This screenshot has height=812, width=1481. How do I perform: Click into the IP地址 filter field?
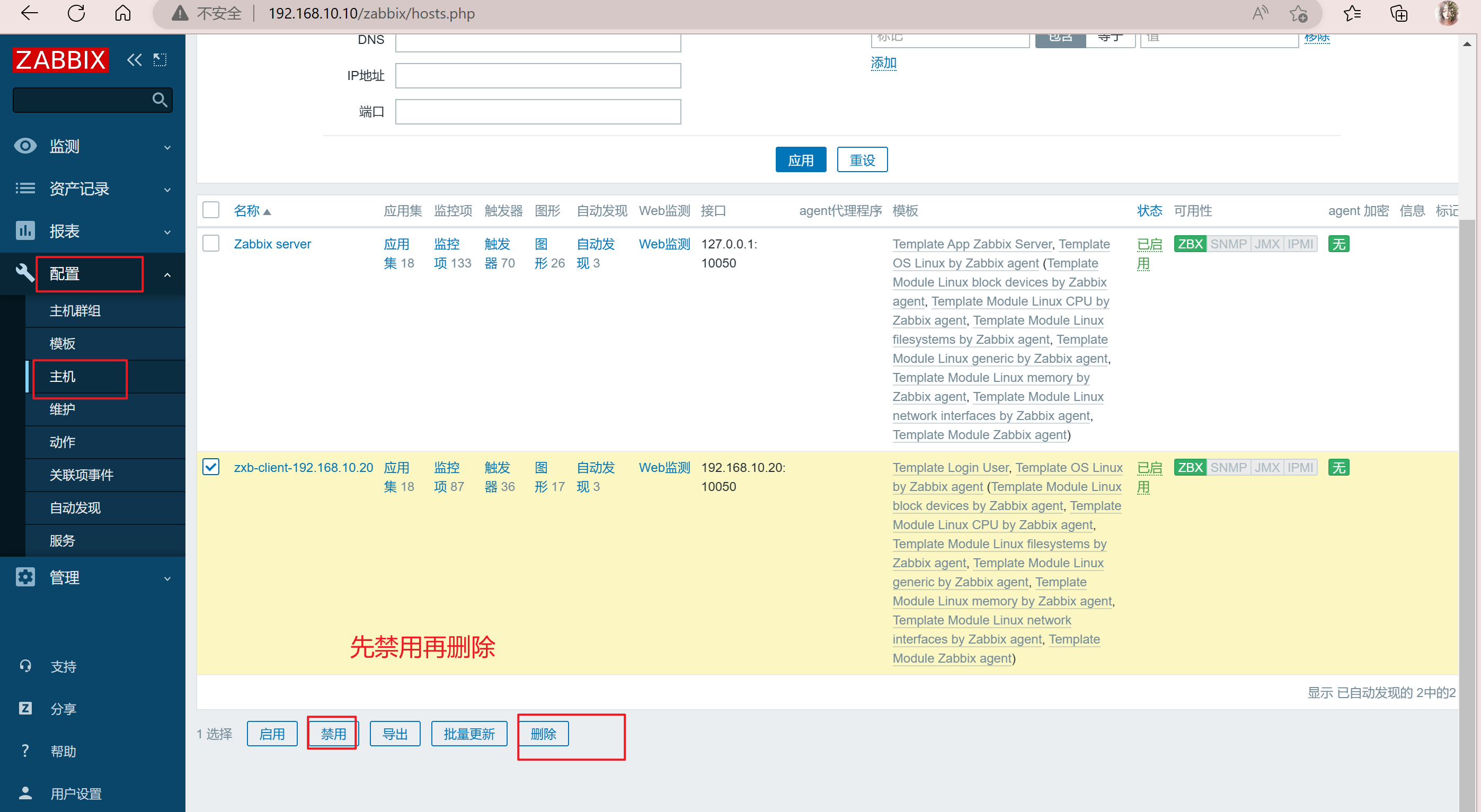pos(538,76)
